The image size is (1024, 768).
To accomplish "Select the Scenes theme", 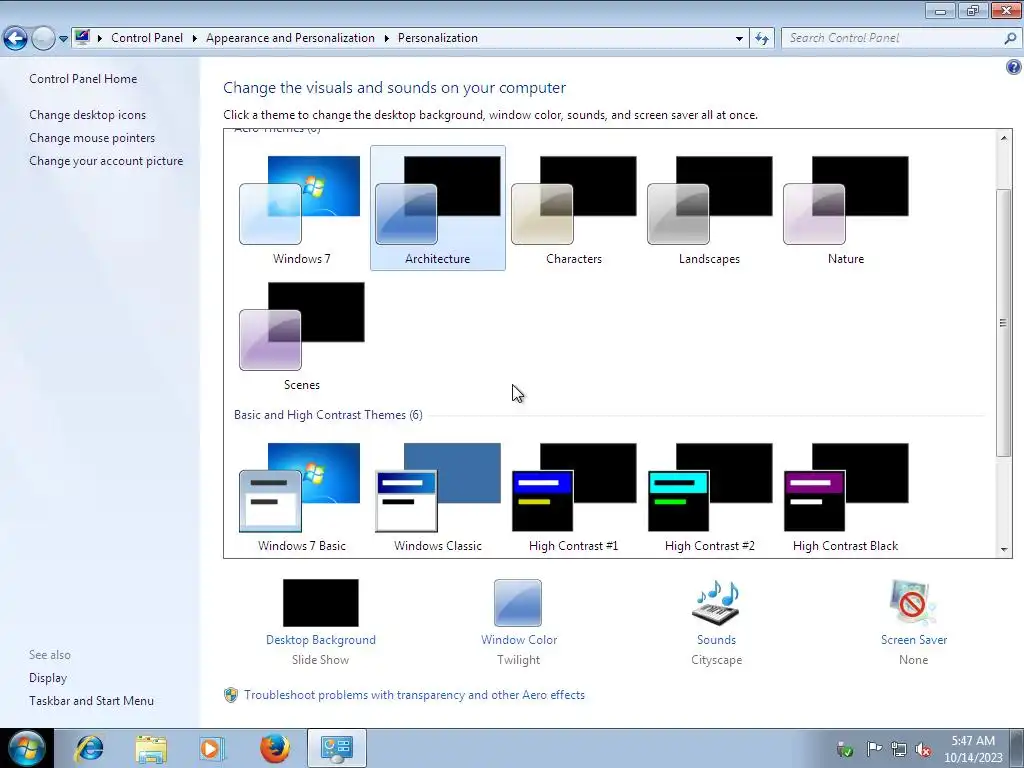I will [x=301, y=336].
